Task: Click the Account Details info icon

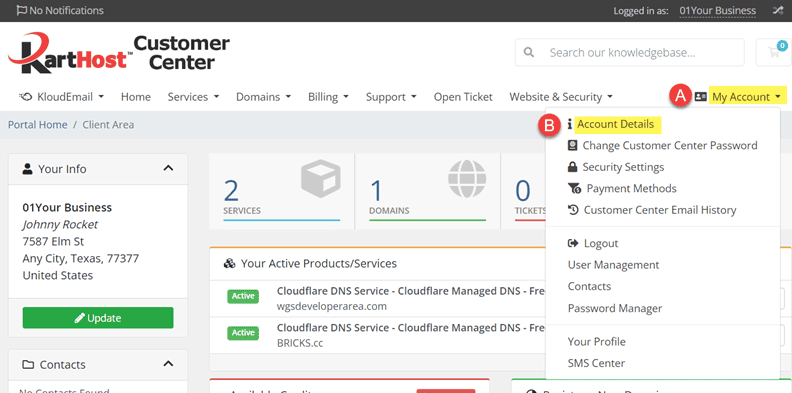Action: click(570, 124)
